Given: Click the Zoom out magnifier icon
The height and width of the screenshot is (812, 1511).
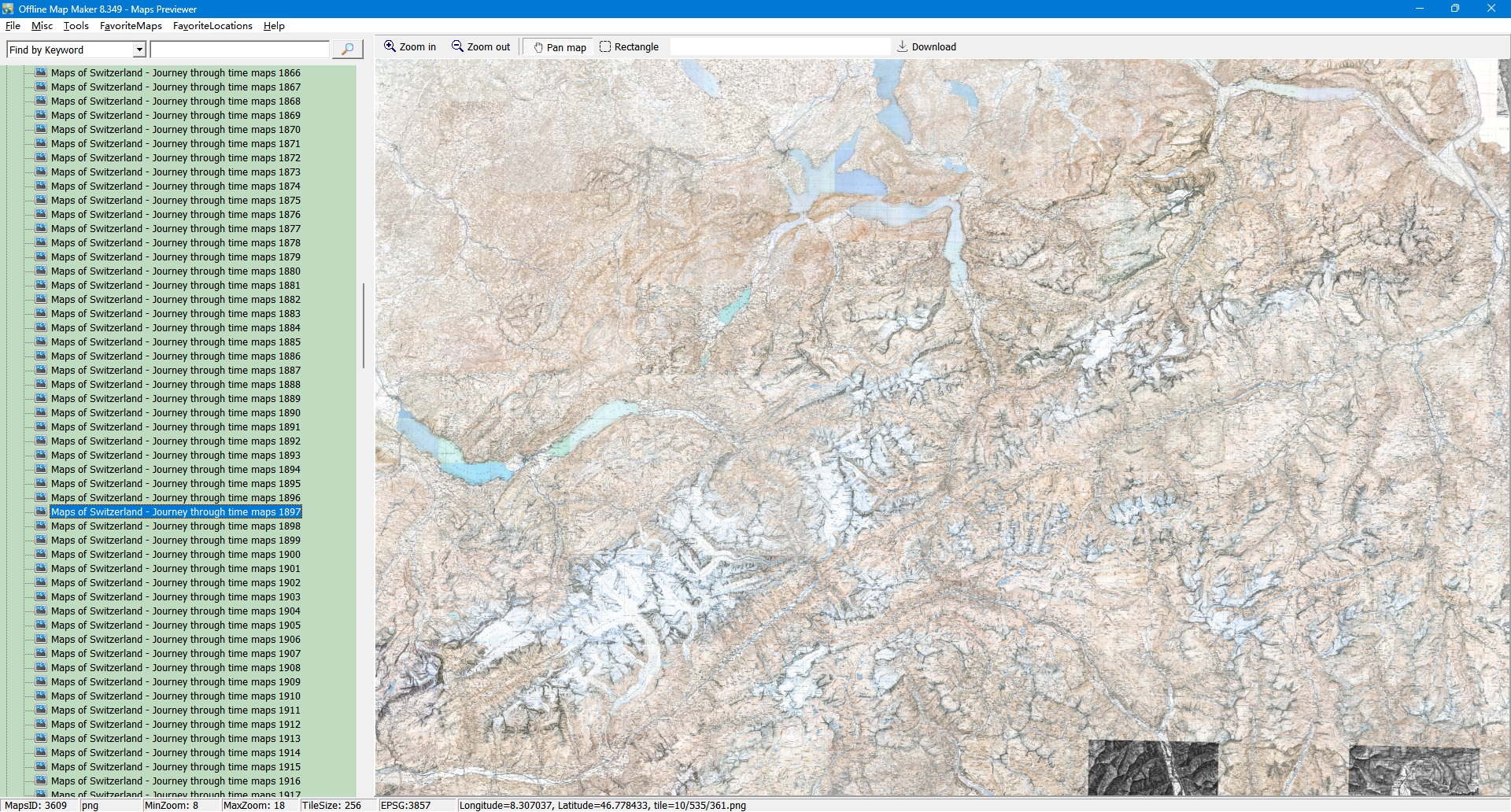Looking at the screenshot, I should (x=457, y=46).
